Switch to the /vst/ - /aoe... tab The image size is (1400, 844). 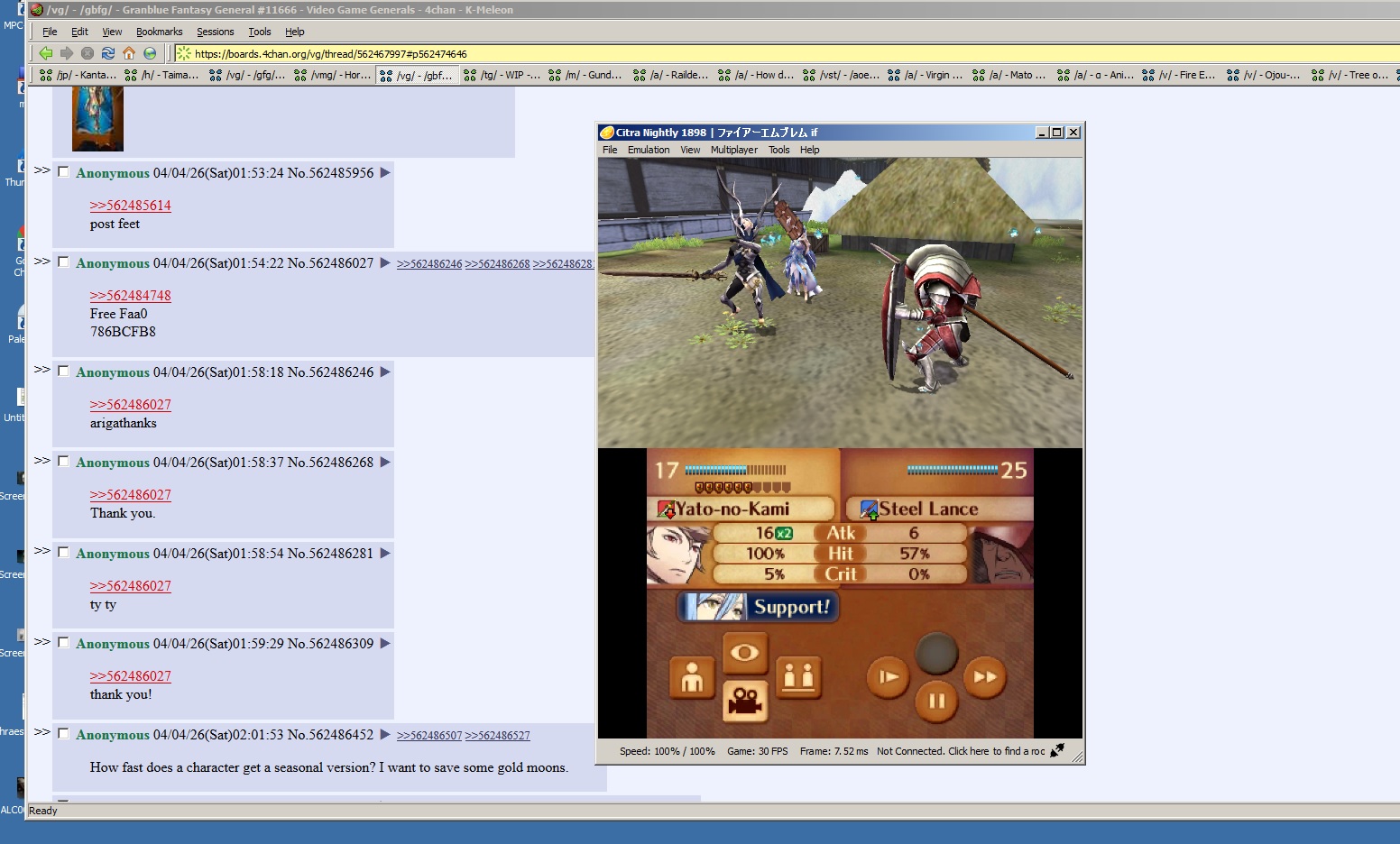pos(842,75)
